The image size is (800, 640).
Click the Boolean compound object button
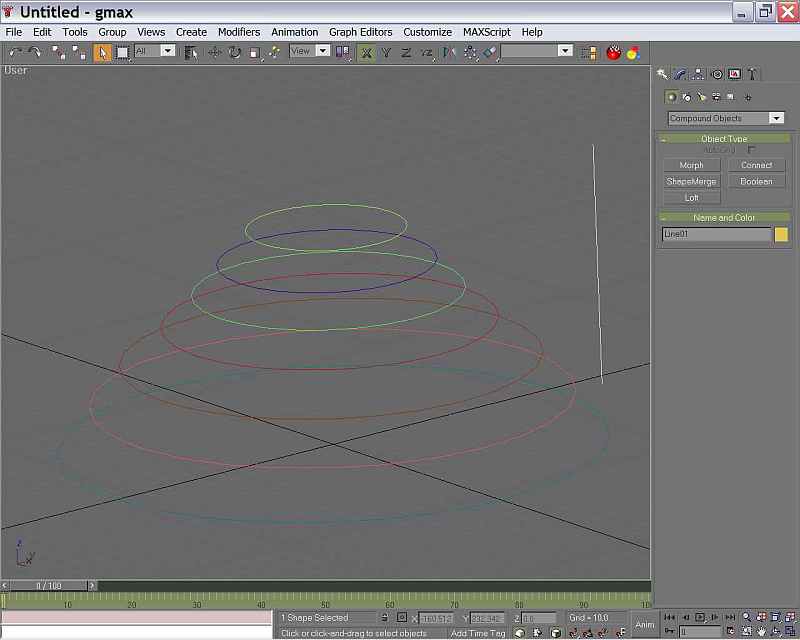(756, 182)
